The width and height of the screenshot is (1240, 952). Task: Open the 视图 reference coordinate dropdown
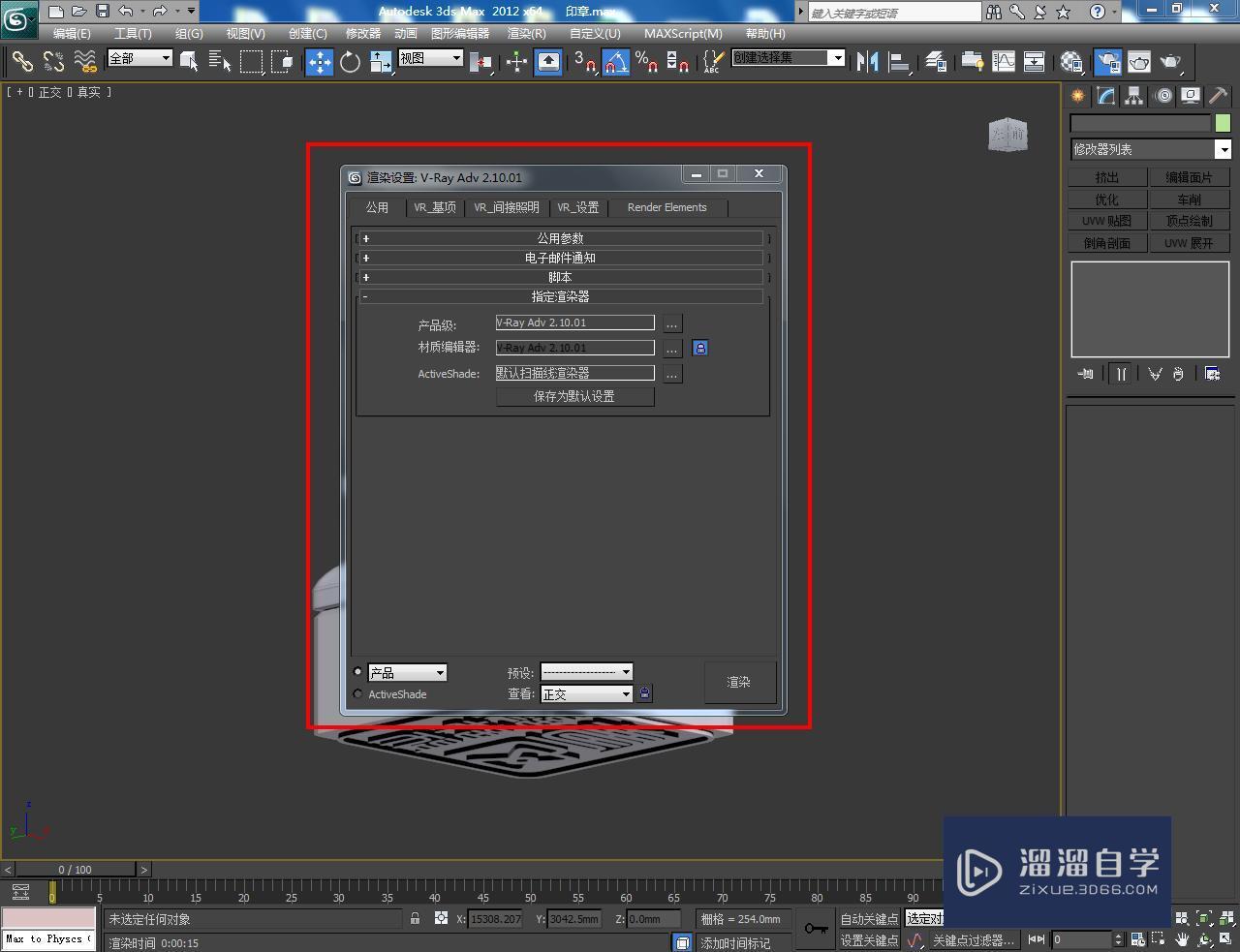click(x=431, y=58)
